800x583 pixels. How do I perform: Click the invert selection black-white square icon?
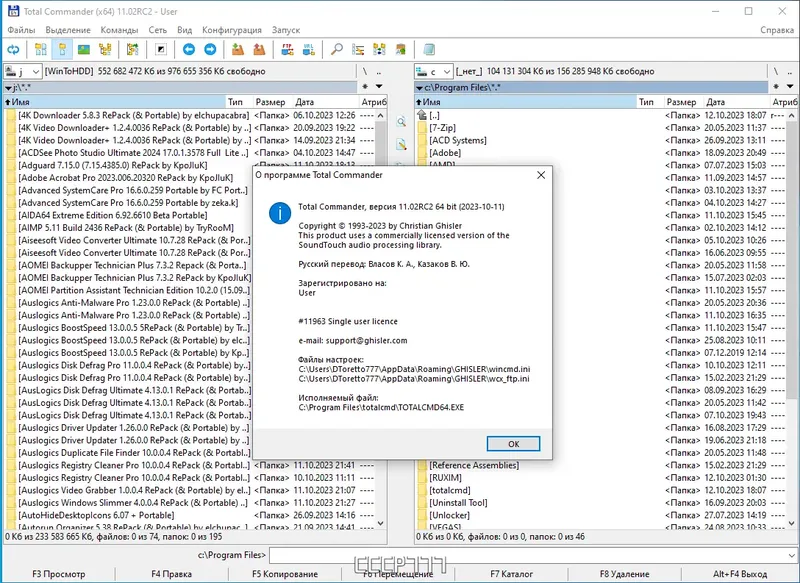point(161,49)
